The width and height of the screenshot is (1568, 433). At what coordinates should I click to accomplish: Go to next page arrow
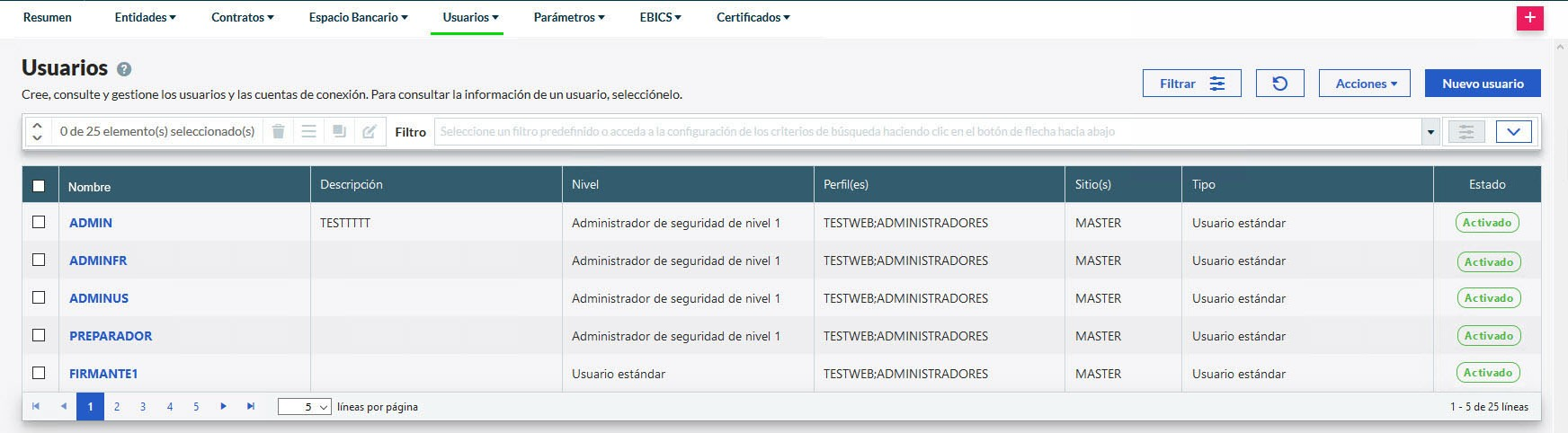pos(223,407)
